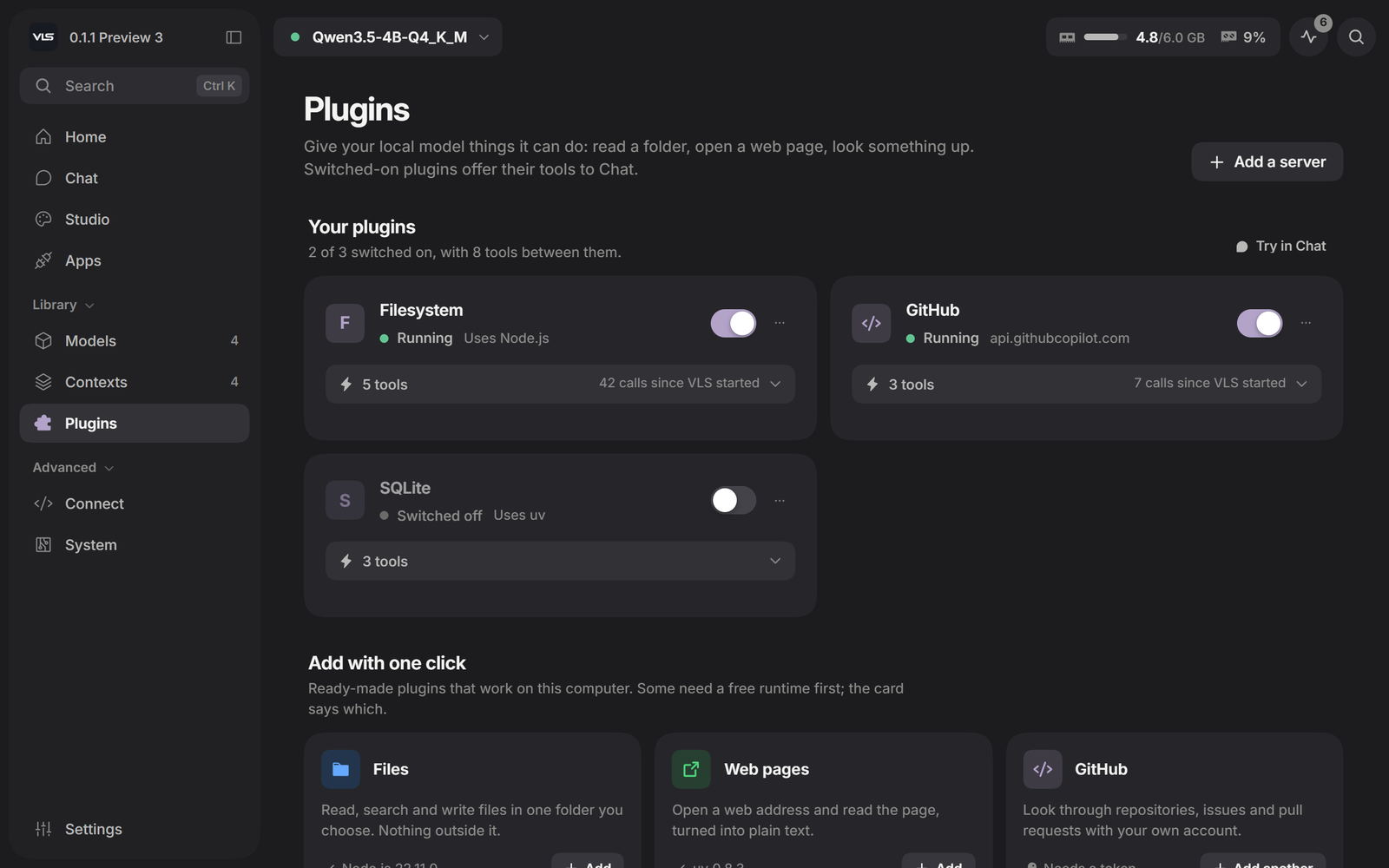Open Apps from sidebar

[135, 260]
